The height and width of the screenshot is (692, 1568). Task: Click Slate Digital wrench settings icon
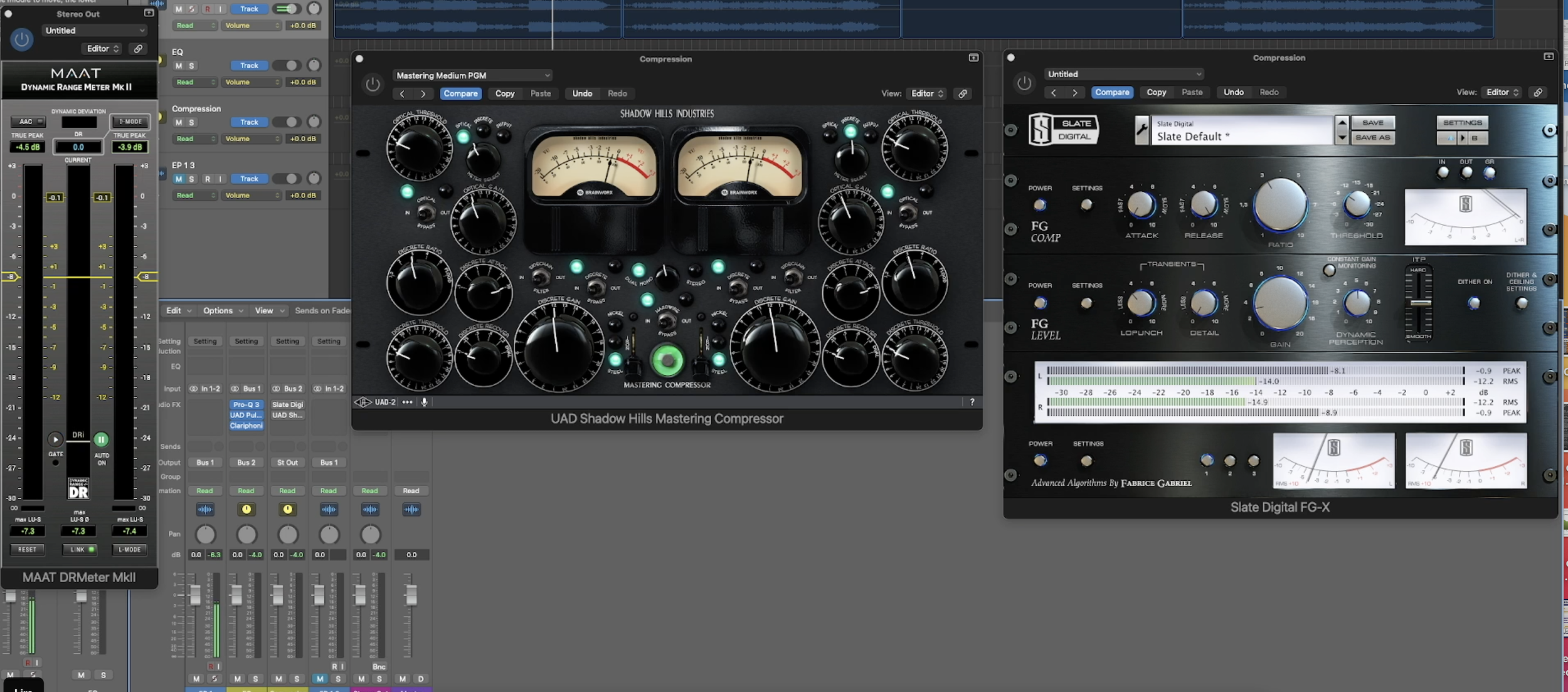coord(1142,130)
